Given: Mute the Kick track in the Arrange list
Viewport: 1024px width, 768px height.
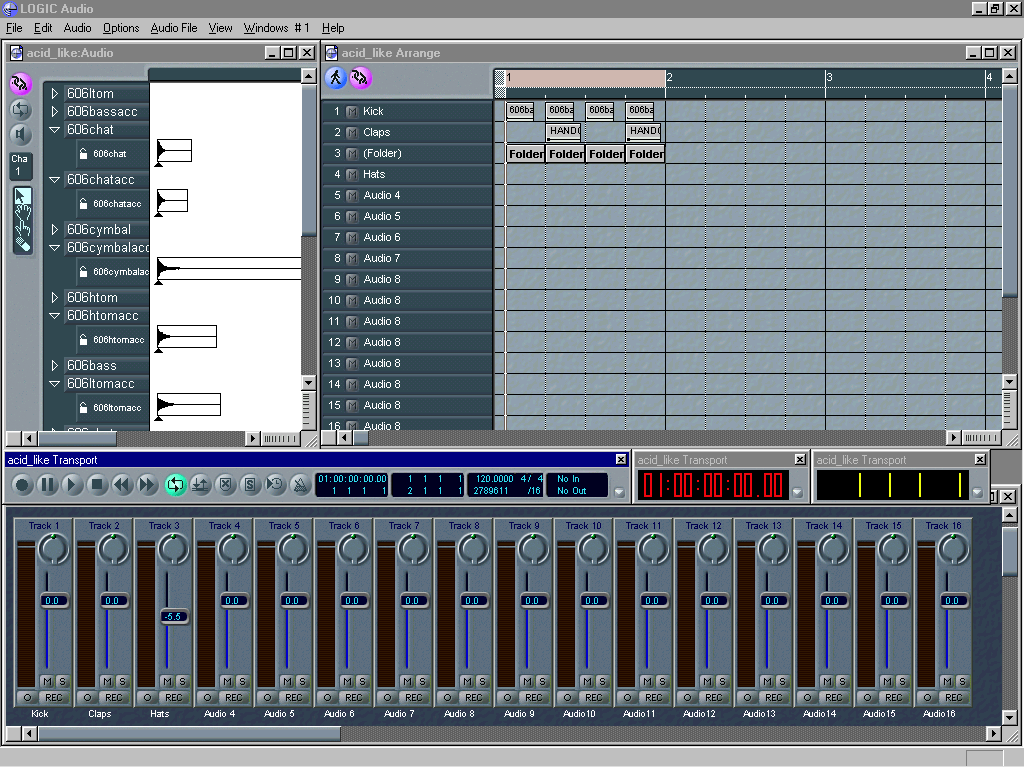Looking at the screenshot, I should 352,112.
